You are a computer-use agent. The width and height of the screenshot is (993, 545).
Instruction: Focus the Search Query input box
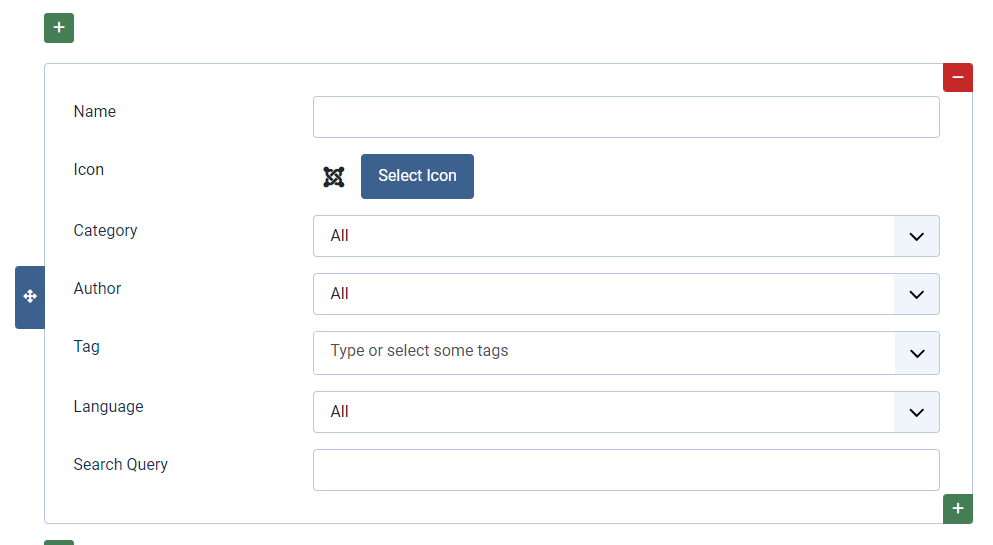pos(626,470)
